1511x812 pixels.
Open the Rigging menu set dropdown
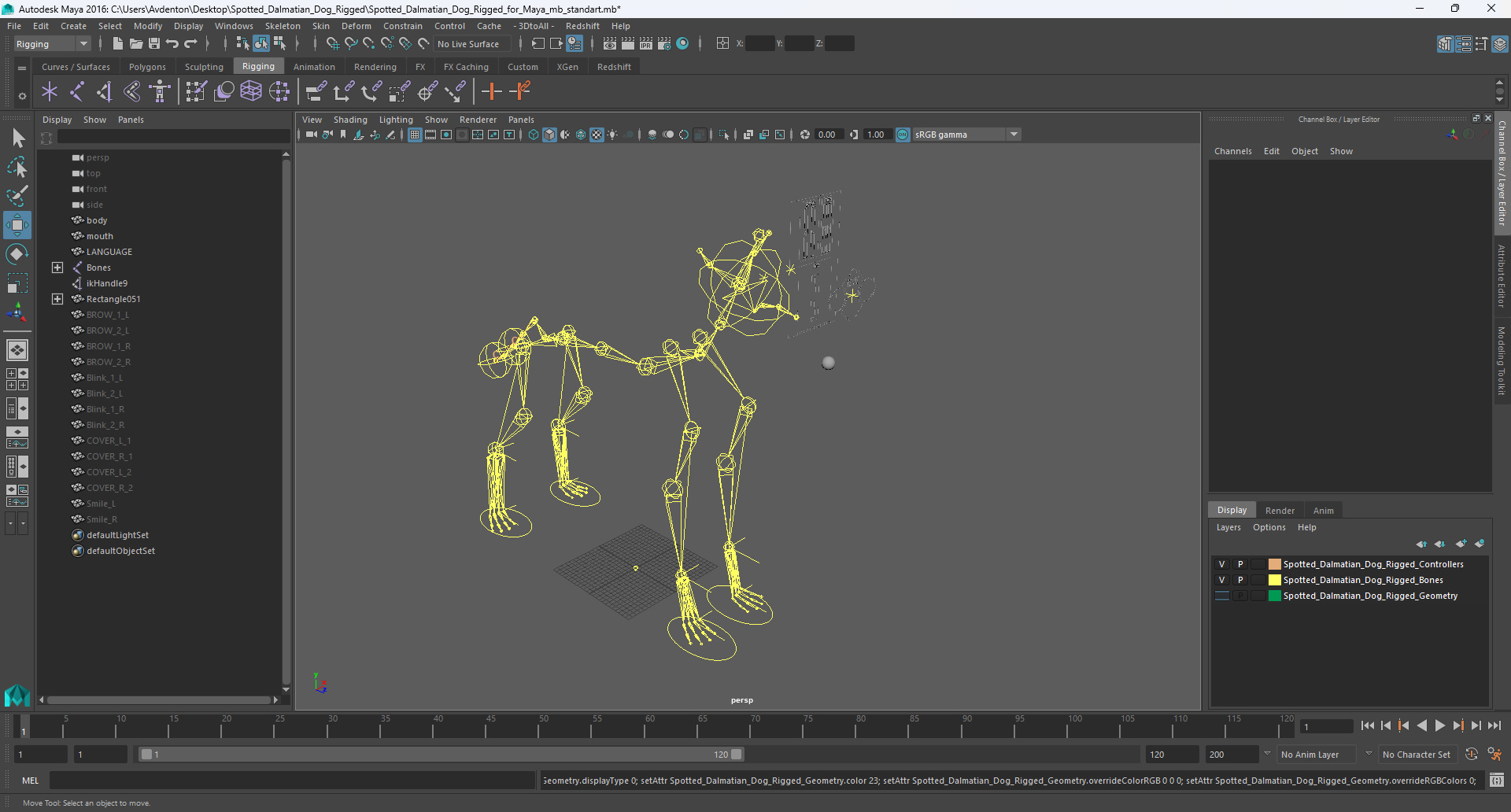pos(51,44)
